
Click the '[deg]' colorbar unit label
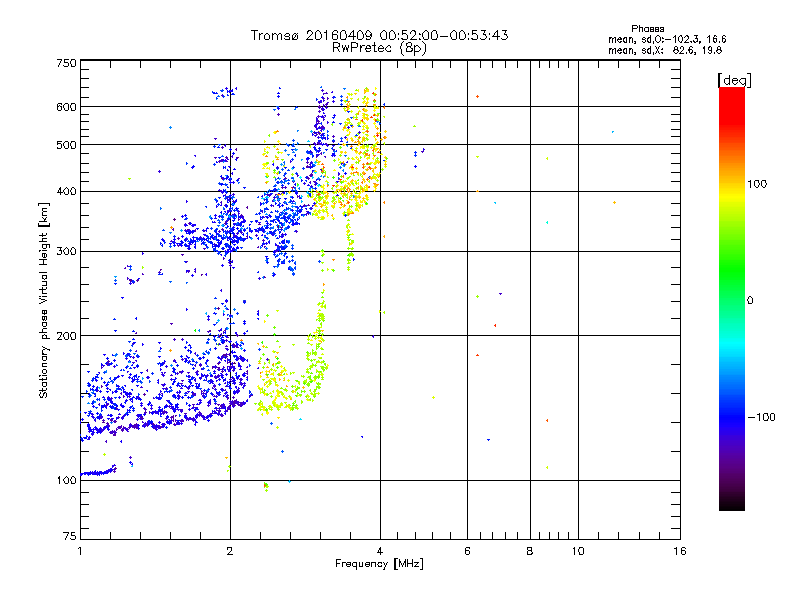click(734, 80)
